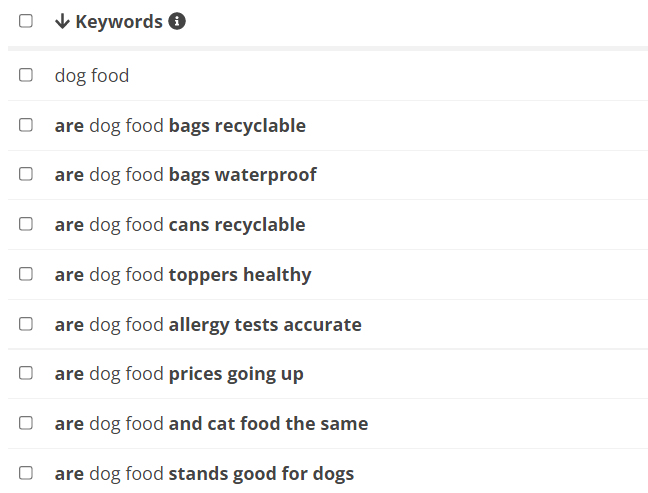The height and width of the screenshot is (493, 648).
Task: Sort by the Keywords column header
Action: coord(119,21)
